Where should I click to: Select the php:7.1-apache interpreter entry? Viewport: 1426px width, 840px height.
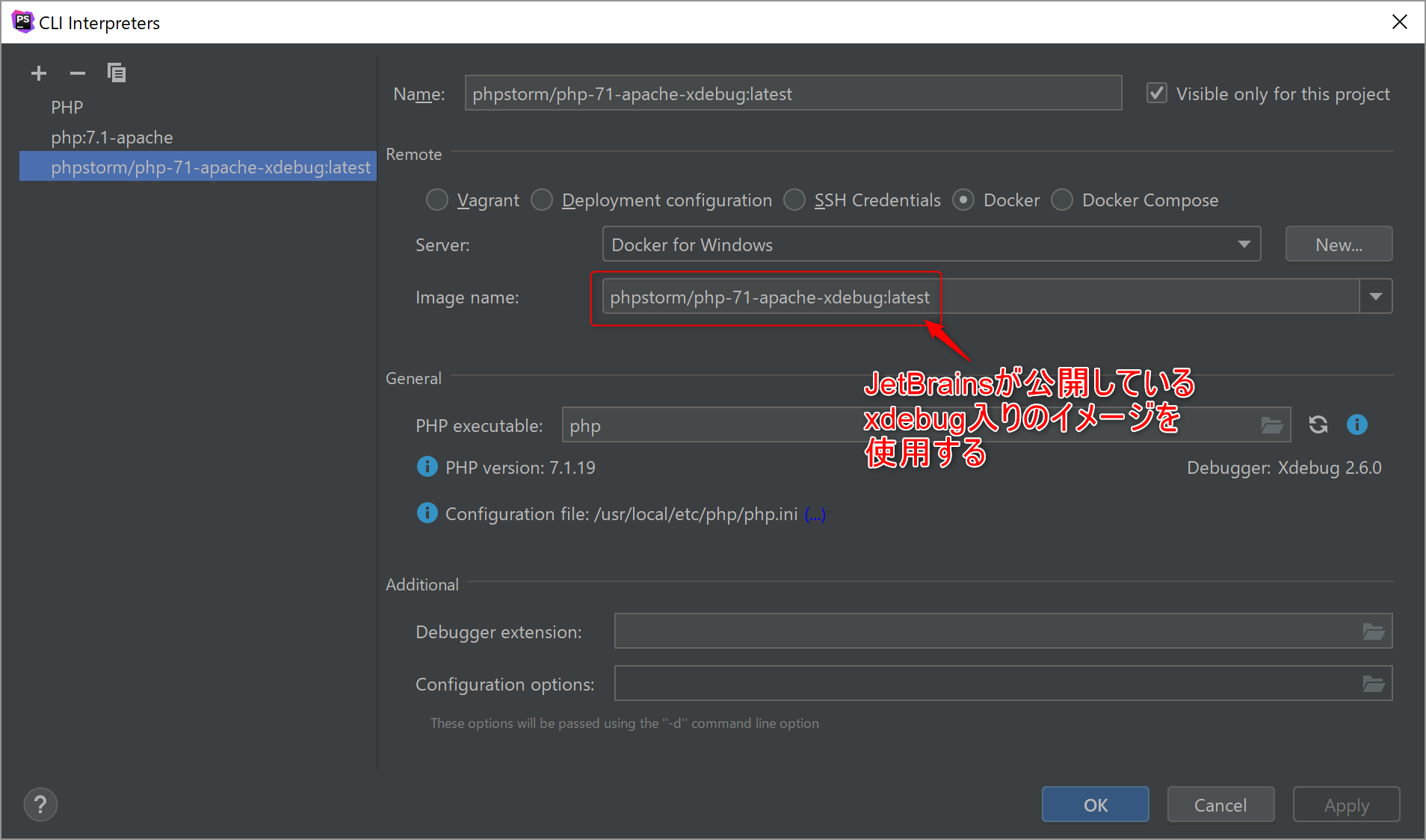click(x=112, y=138)
